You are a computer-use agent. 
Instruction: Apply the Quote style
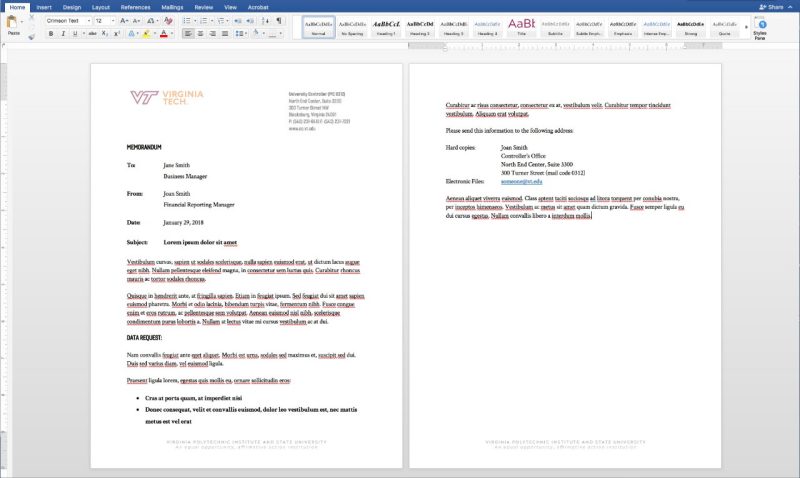[724, 27]
